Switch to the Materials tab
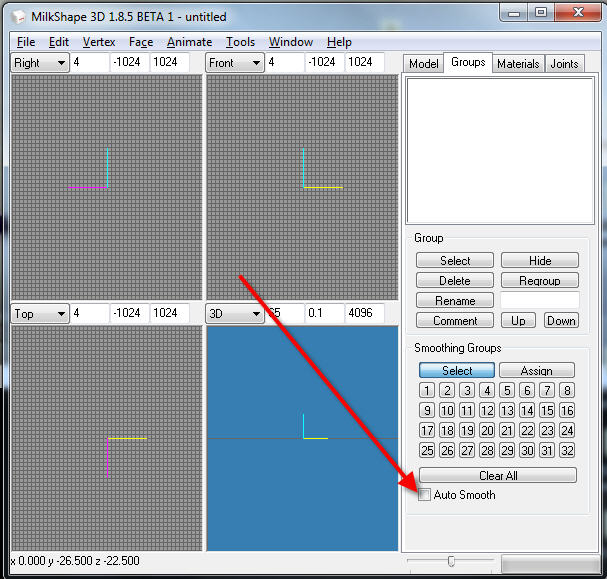Viewport: 607px width, 579px height. click(518, 63)
